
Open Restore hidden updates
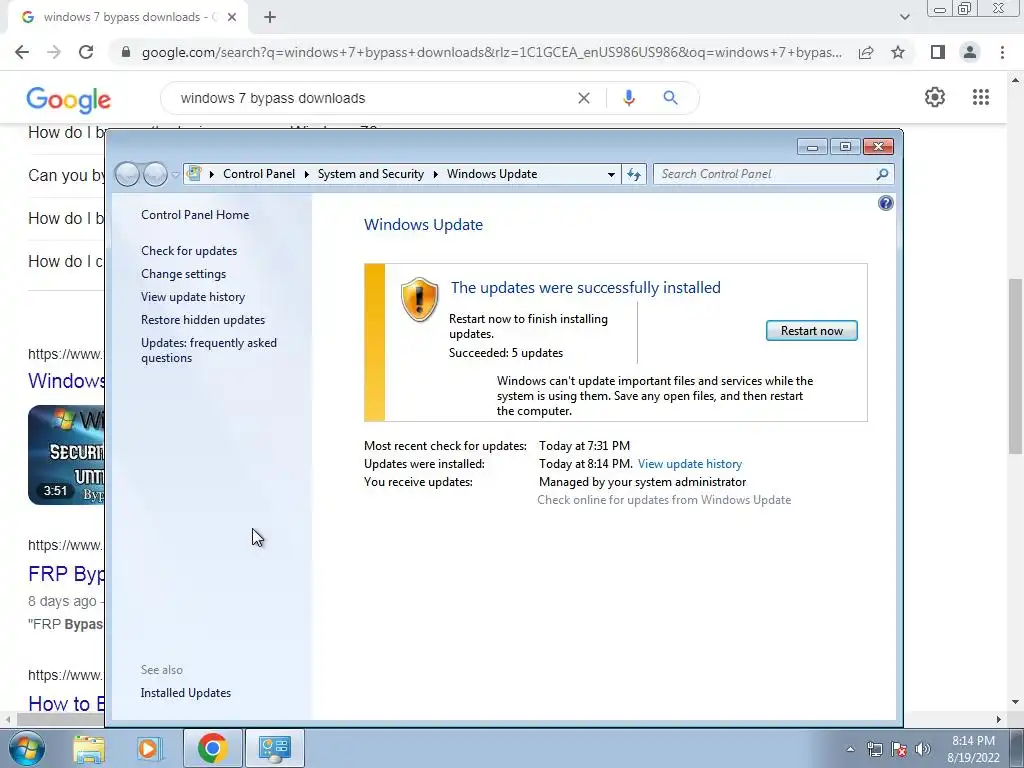[203, 319]
